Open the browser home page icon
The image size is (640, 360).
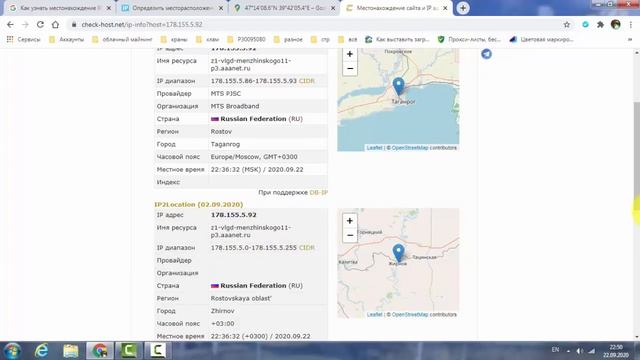(55, 24)
